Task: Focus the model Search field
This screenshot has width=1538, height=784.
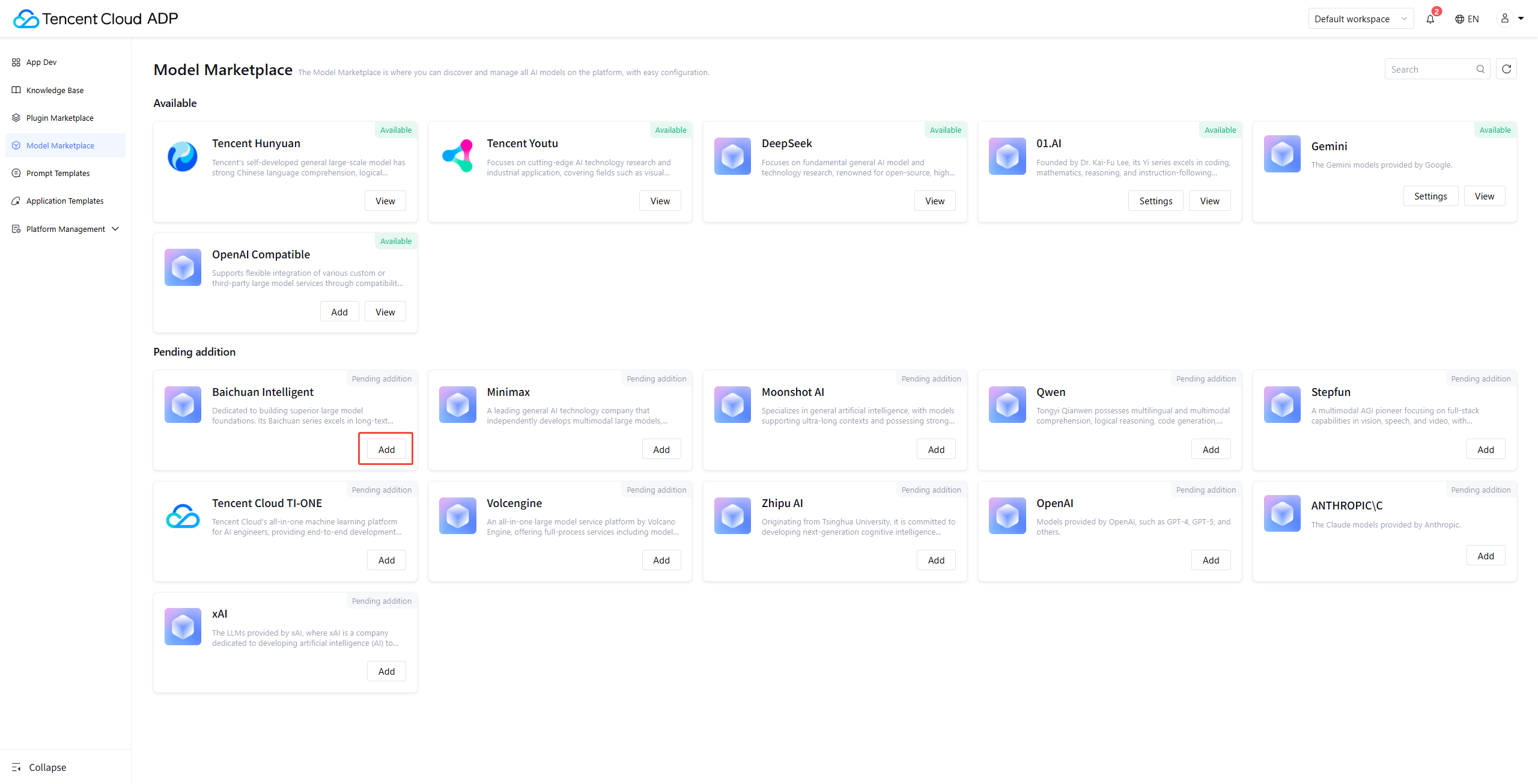Action: pos(1430,69)
